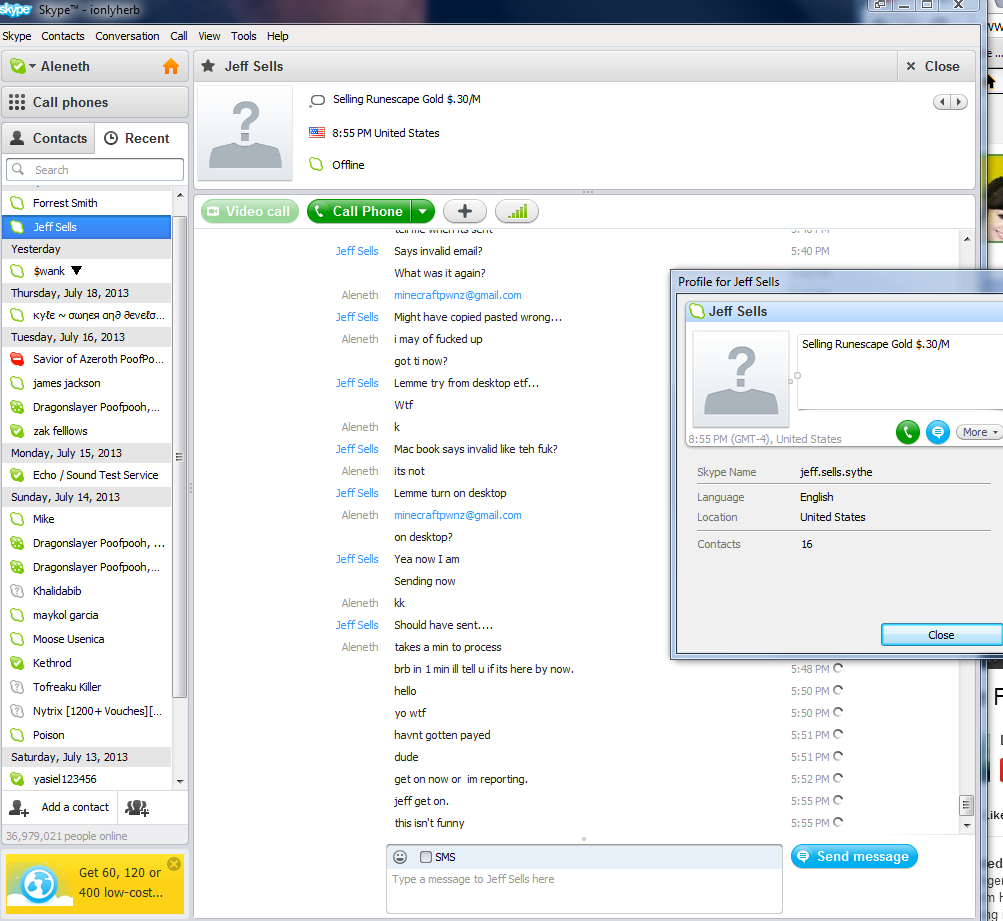Open the Call Phone dropdown arrow

pyautogui.click(x=423, y=211)
